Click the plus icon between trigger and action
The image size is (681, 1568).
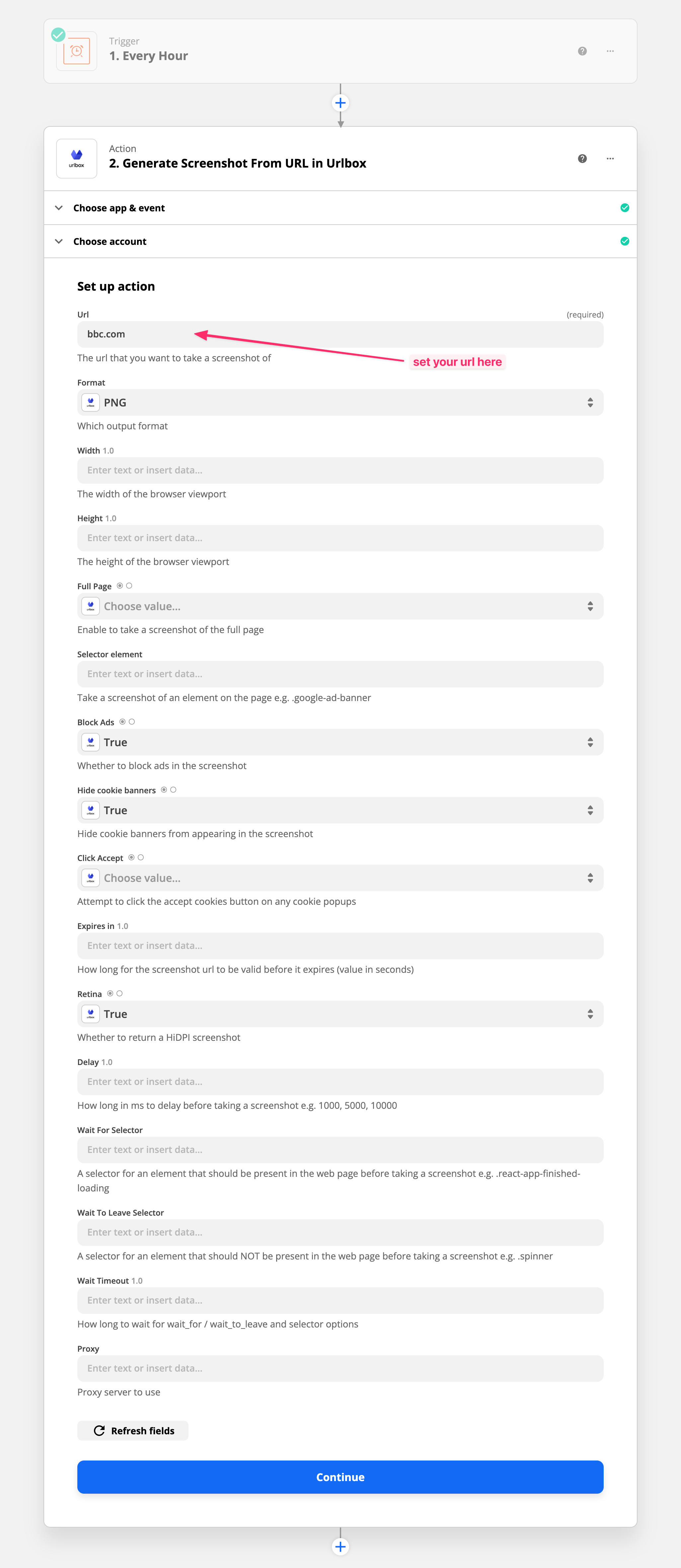[340, 103]
